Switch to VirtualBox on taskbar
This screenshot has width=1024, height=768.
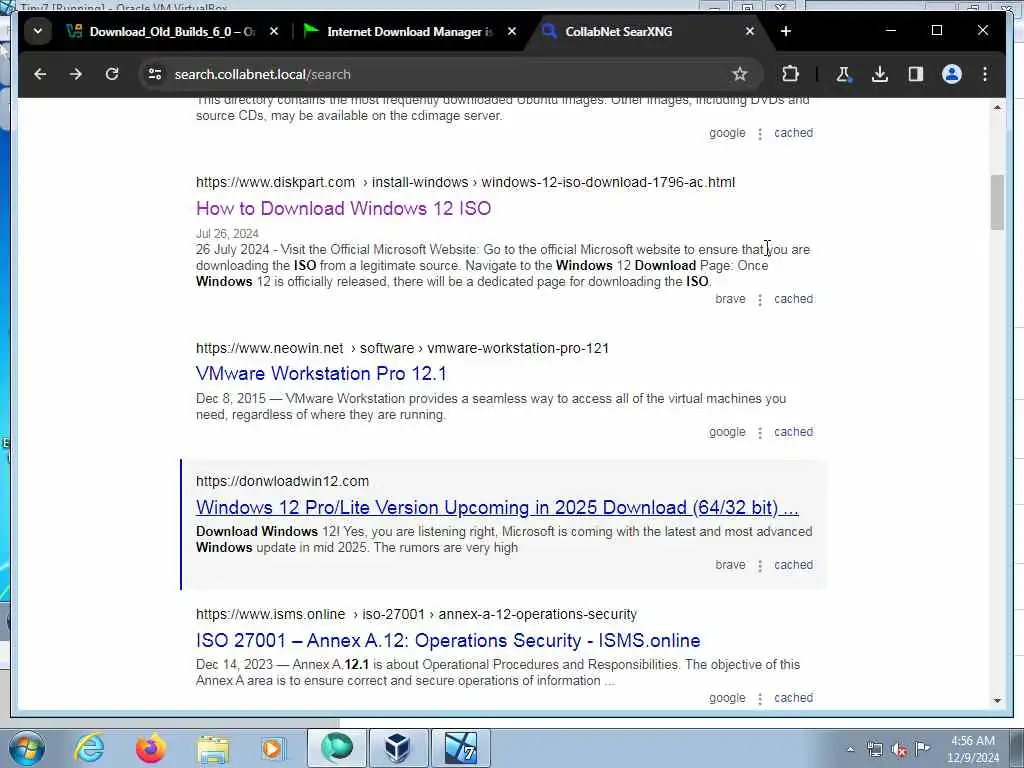click(x=398, y=748)
